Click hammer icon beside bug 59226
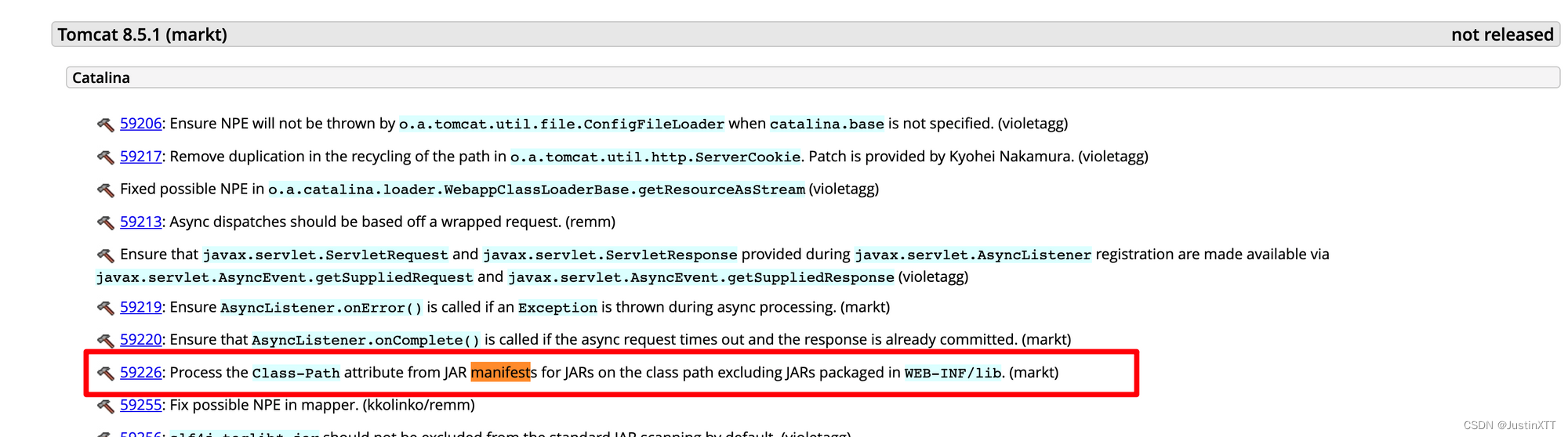 (106, 374)
